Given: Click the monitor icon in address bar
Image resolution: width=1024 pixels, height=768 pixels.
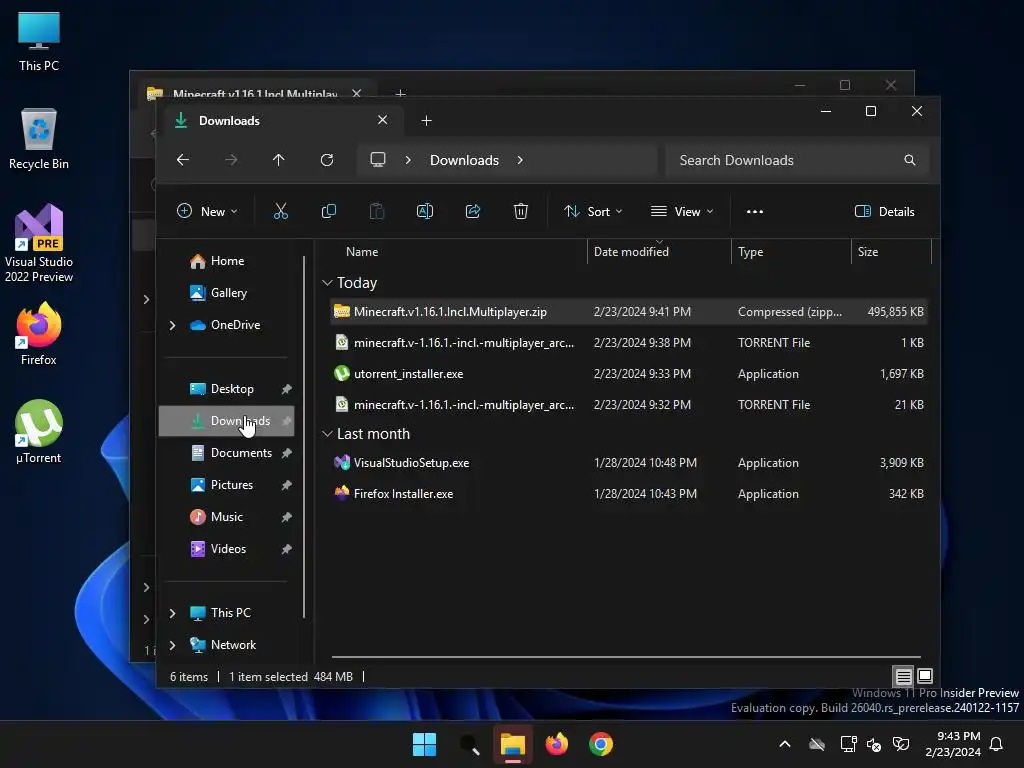Looking at the screenshot, I should click(377, 160).
